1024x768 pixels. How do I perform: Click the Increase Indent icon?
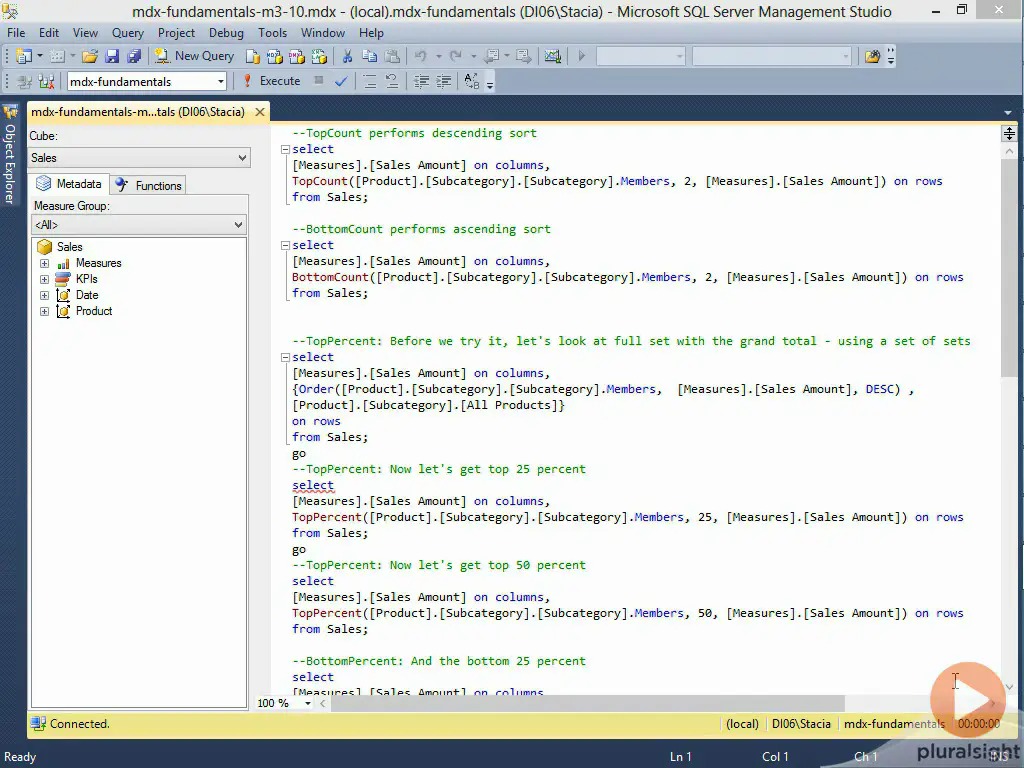pyautogui.click(x=442, y=81)
